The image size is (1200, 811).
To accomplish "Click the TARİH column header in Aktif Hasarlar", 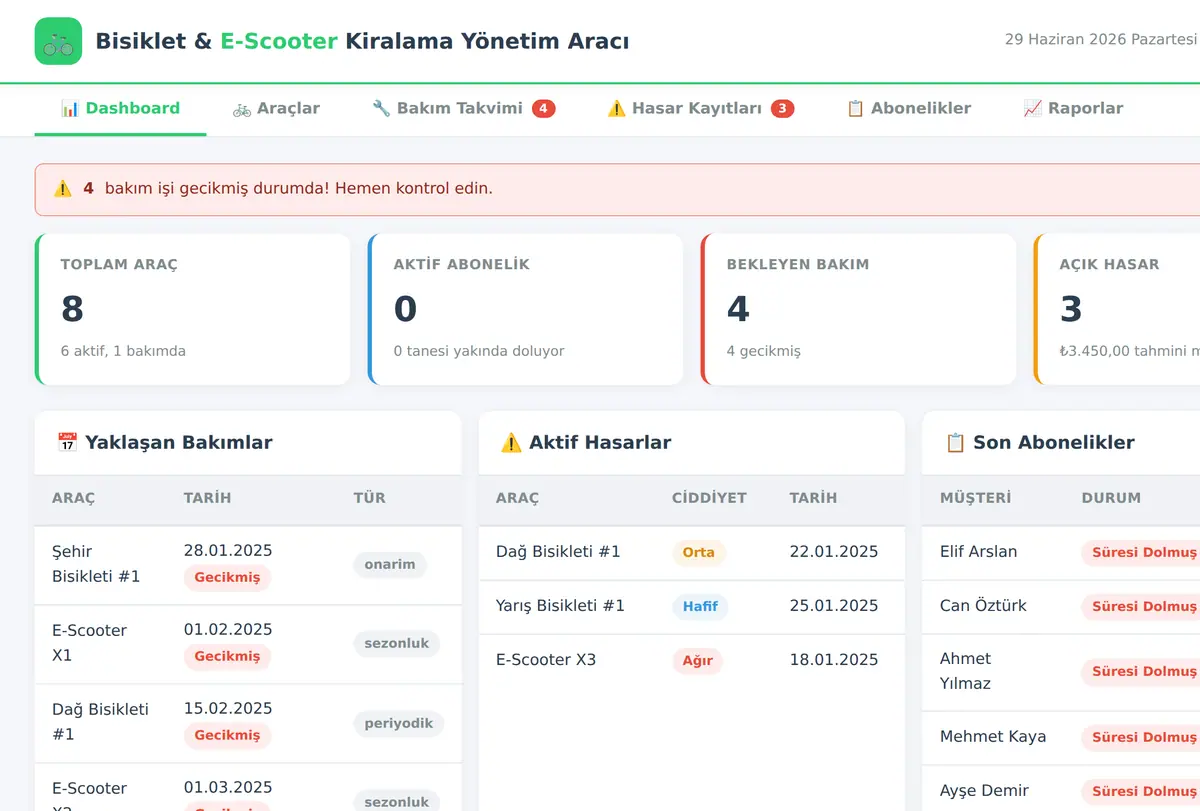I will coord(814,498).
